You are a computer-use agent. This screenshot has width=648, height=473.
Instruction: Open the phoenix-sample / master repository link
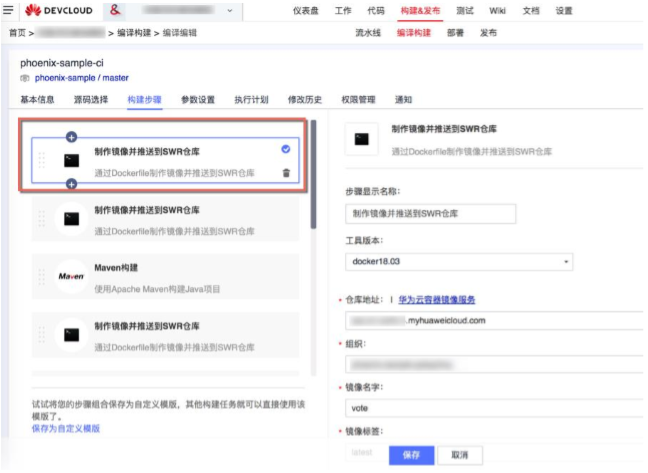(81, 78)
